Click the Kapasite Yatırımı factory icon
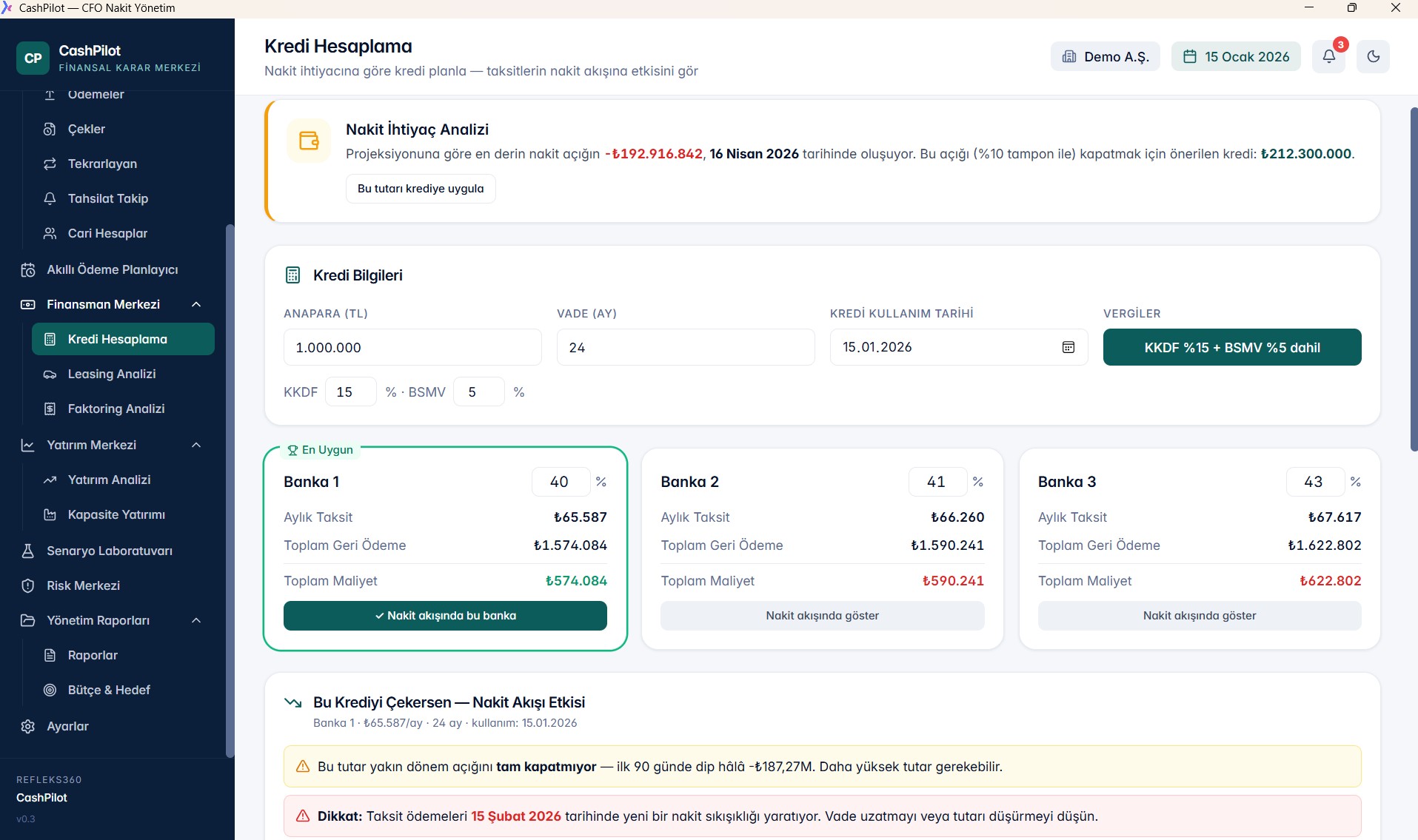The height and width of the screenshot is (840, 1418). (50, 515)
